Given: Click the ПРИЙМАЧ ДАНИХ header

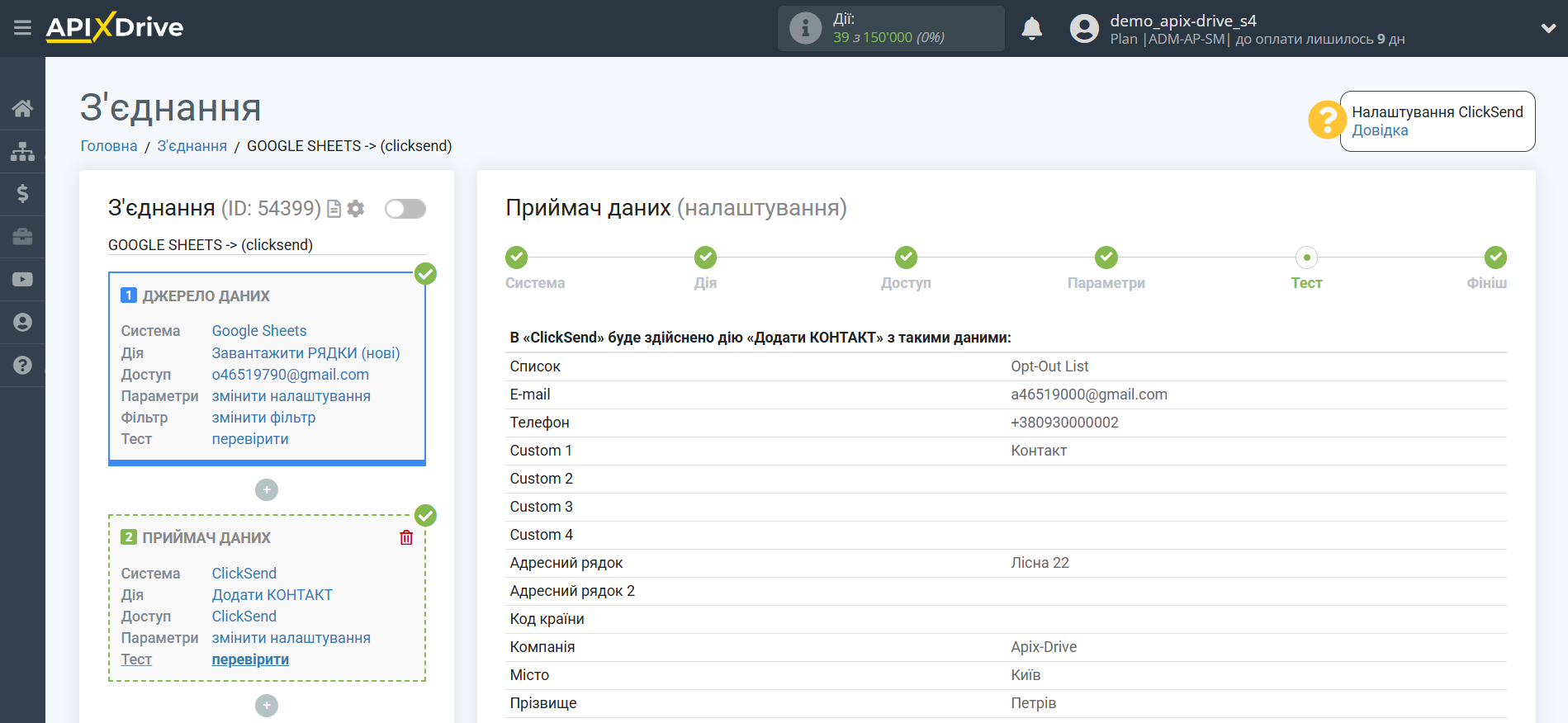Looking at the screenshot, I should pos(206,538).
